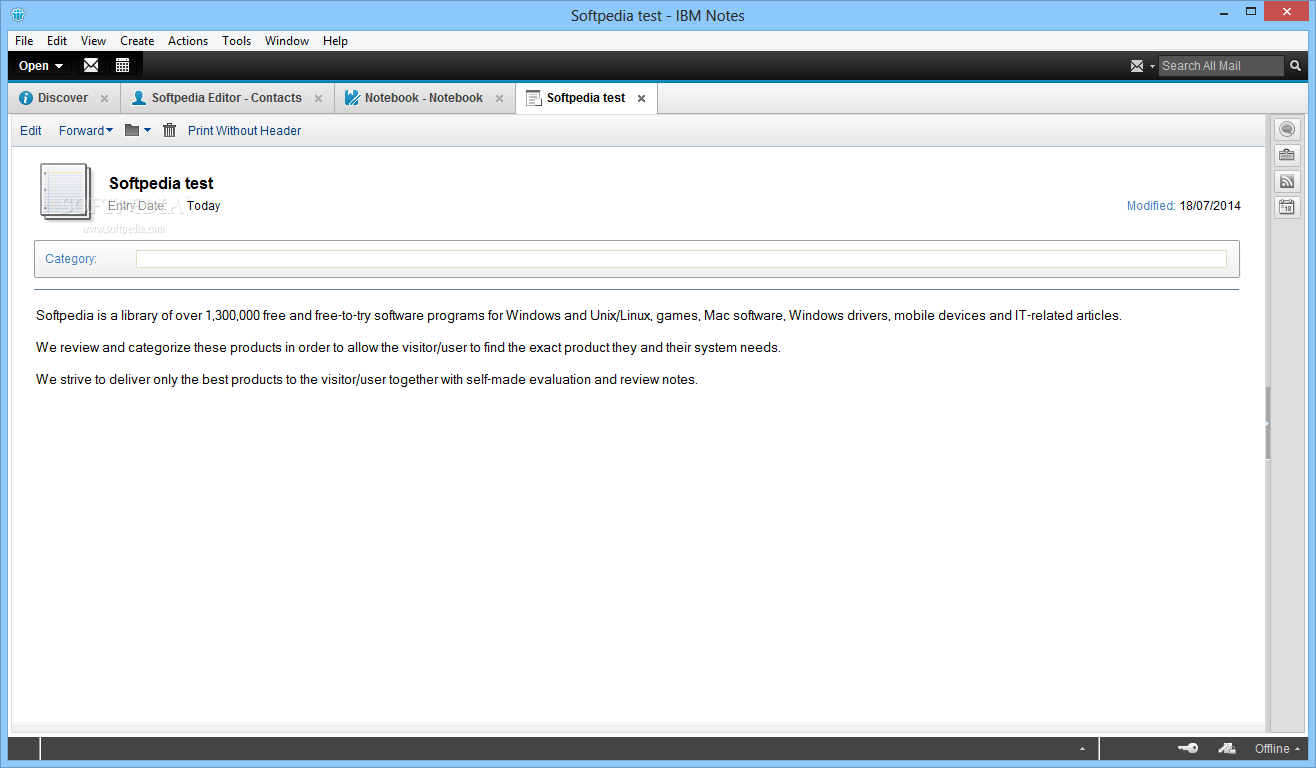Click Print Without Header
The width and height of the screenshot is (1316, 768).
coord(244,130)
